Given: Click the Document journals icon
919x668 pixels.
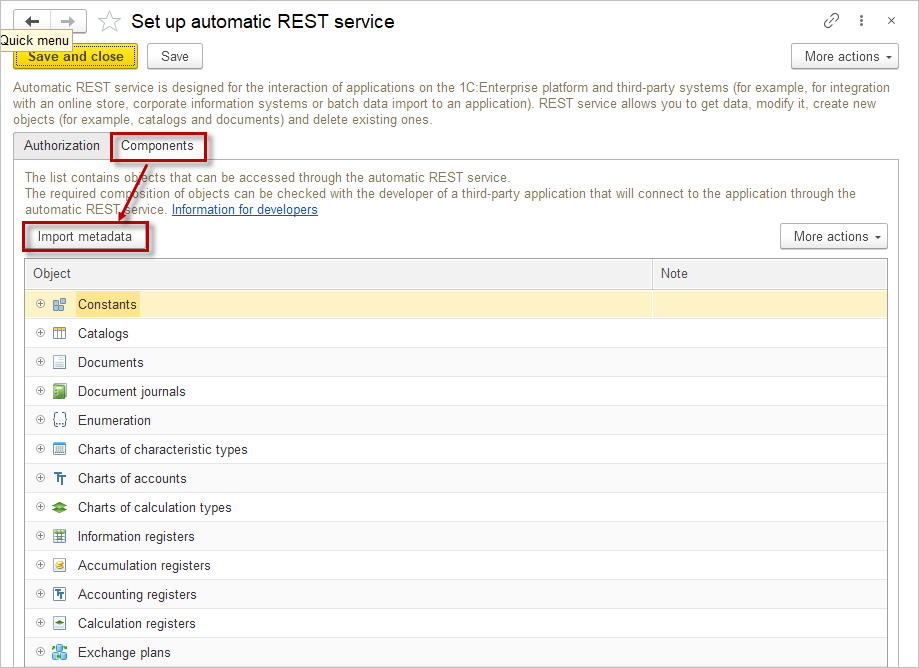Looking at the screenshot, I should (59, 392).
